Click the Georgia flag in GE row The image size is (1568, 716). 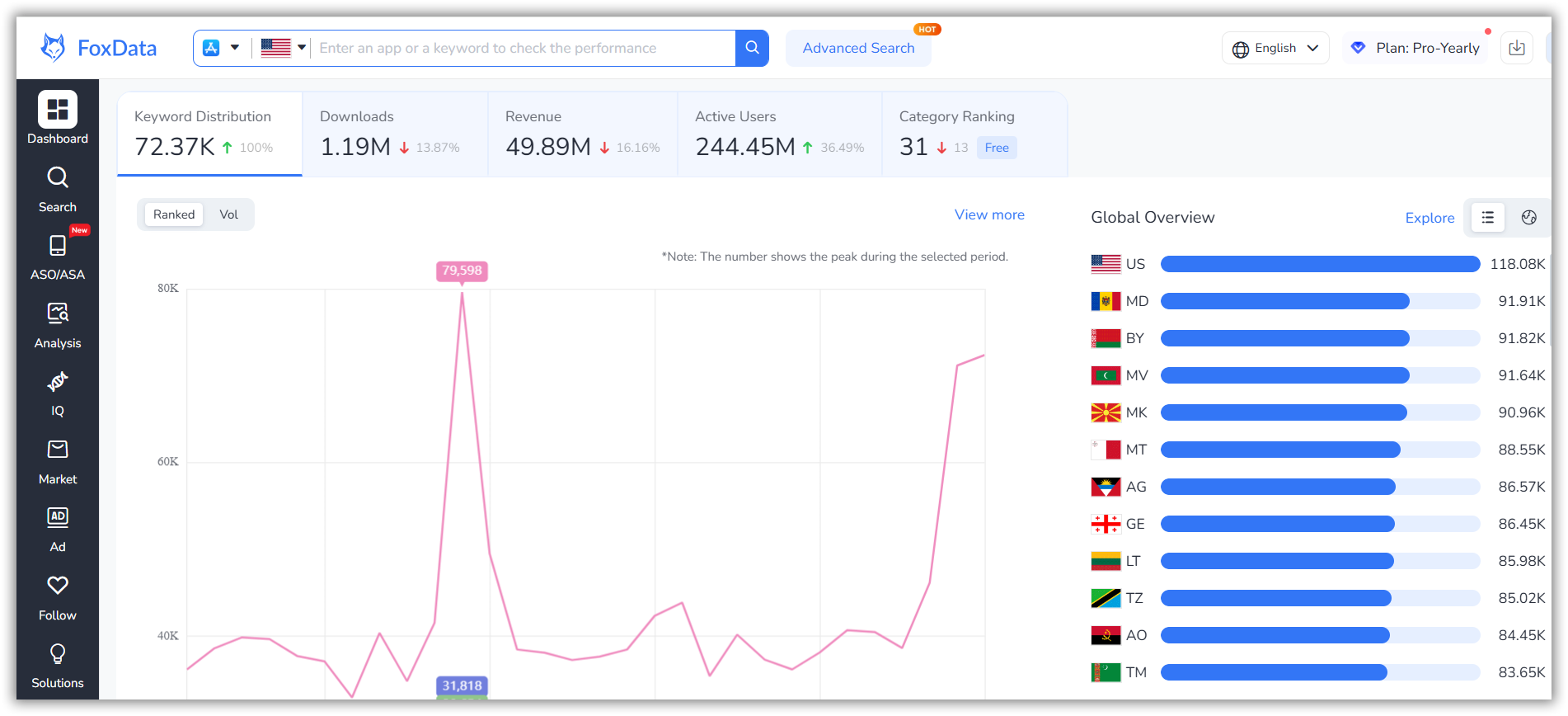pyautogui.click(x=1106, y=524)
